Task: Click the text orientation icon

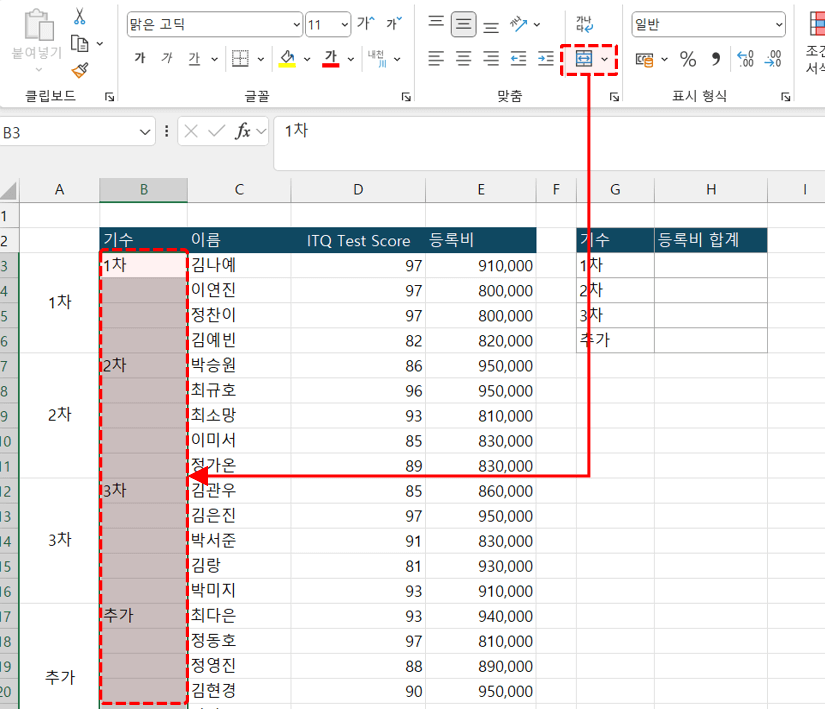Action: click(x=518, y=24)
